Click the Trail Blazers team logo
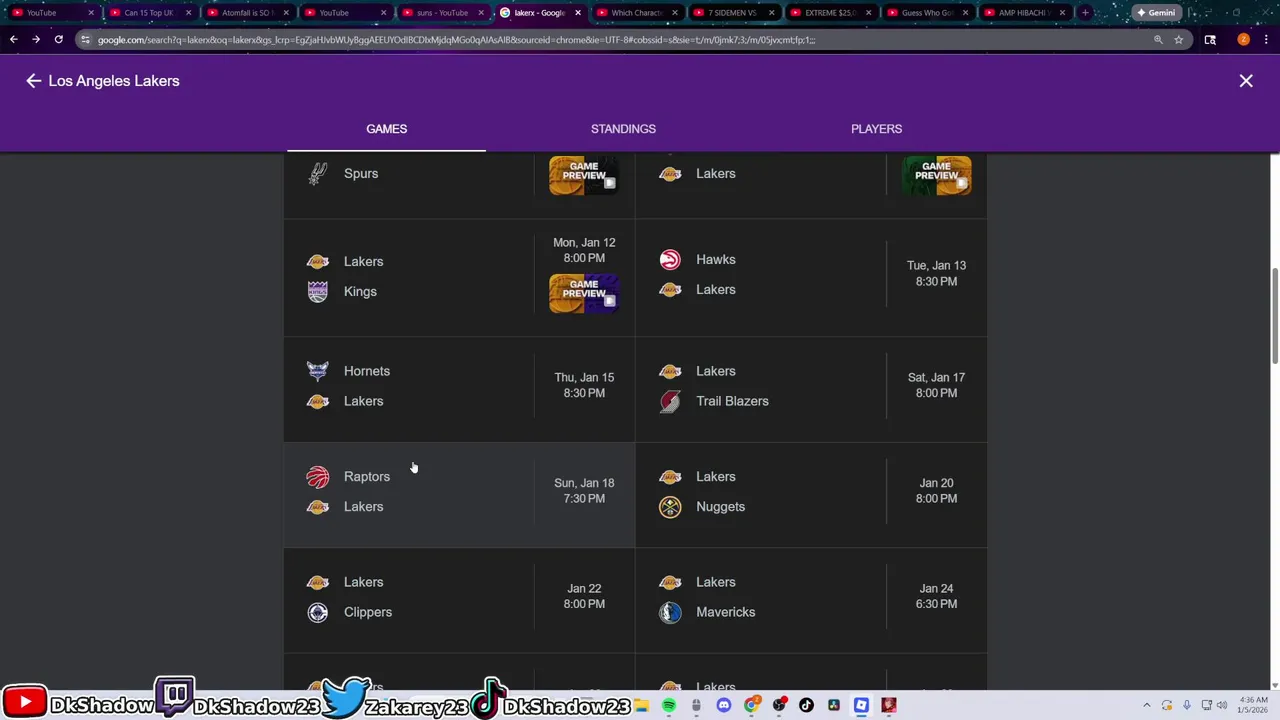This screenshot has width=1280, height=720. pyautogui.click(x=670, y=401)
